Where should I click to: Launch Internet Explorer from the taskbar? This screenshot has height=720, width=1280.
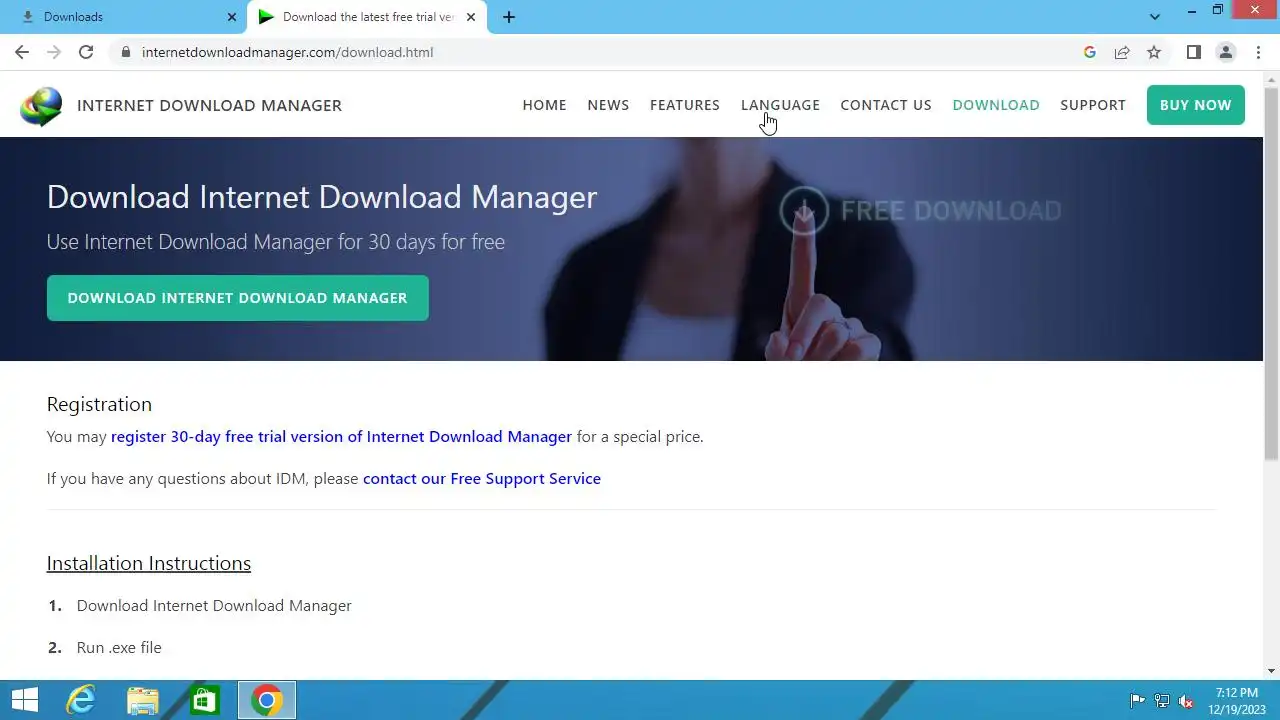(81, 700)
